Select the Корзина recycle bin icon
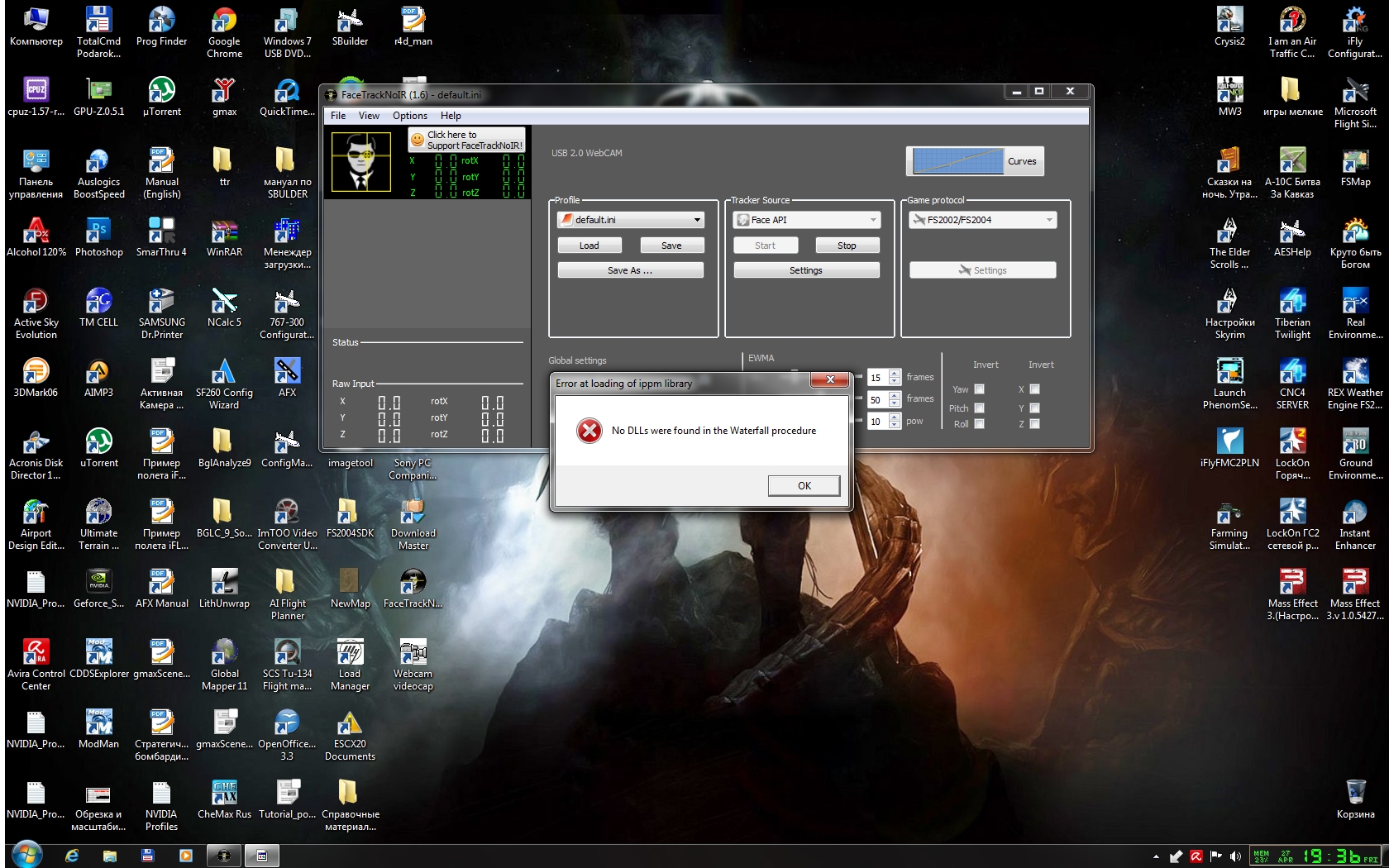1389x868 pixels. pyautogui.click(x=1355, y=800)
